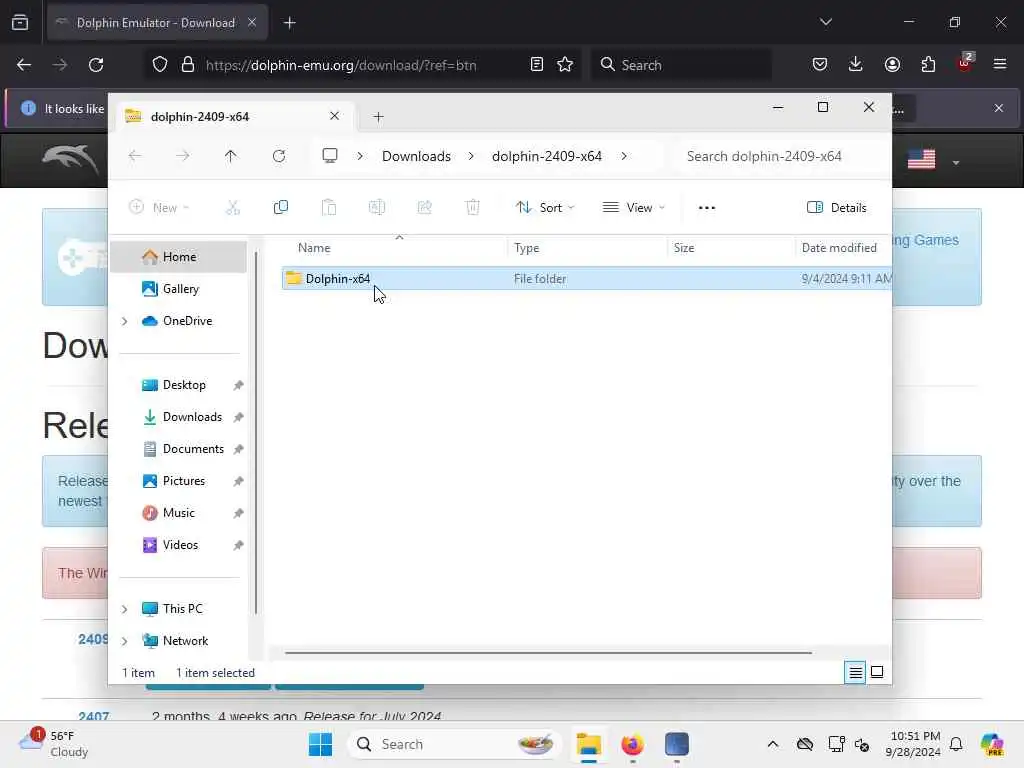Expand Network in navigation pane
Screen dimensions: 1024x768
(x=125, y=641)
